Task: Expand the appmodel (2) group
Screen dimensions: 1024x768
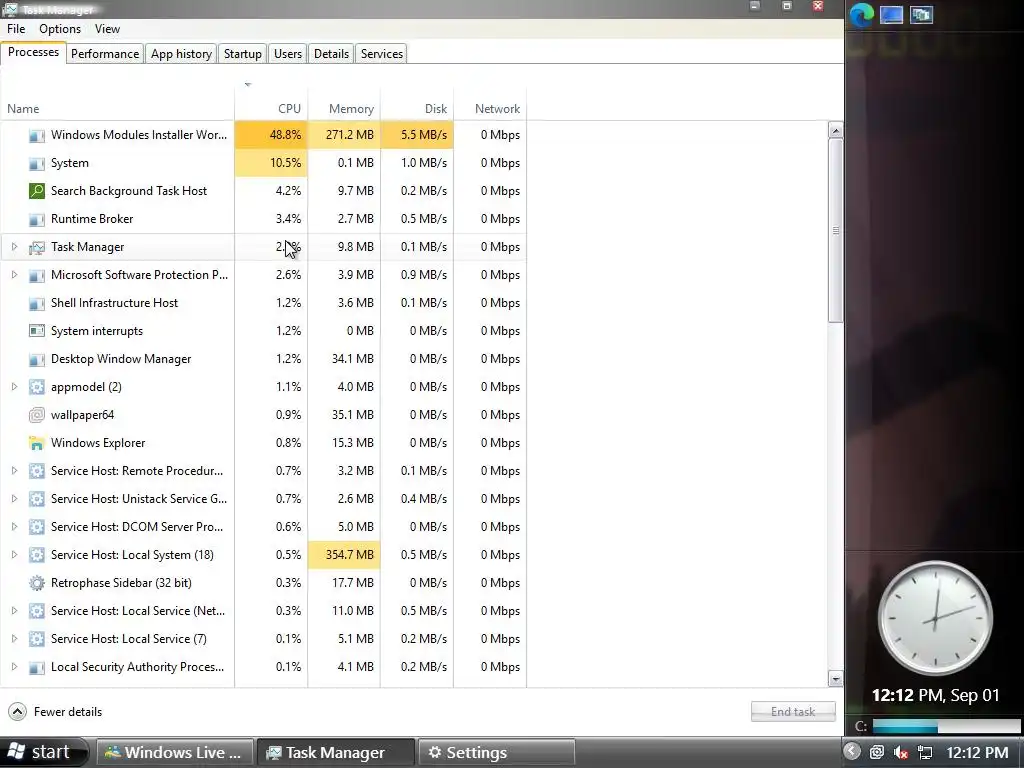Action: 14,387
